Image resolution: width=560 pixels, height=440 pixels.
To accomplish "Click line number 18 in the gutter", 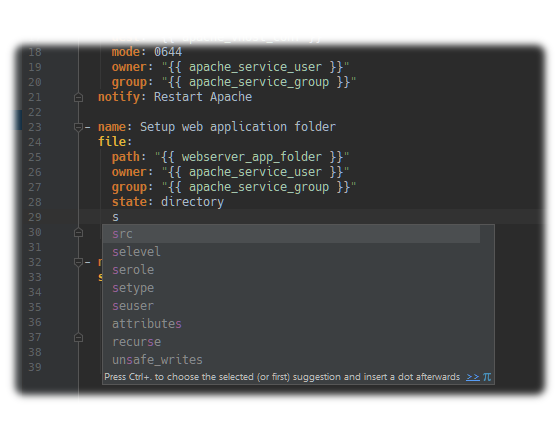I will click(35, 52).
